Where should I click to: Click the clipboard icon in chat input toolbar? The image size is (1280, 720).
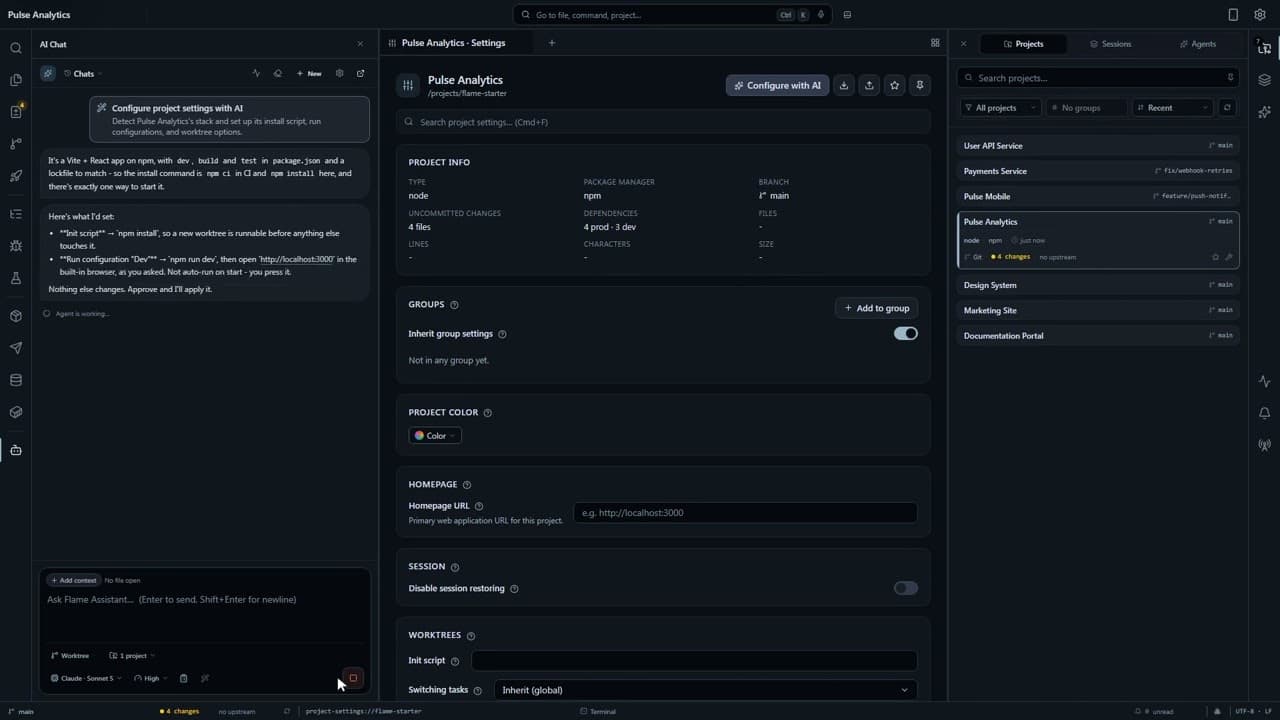[x=183, y=678]
